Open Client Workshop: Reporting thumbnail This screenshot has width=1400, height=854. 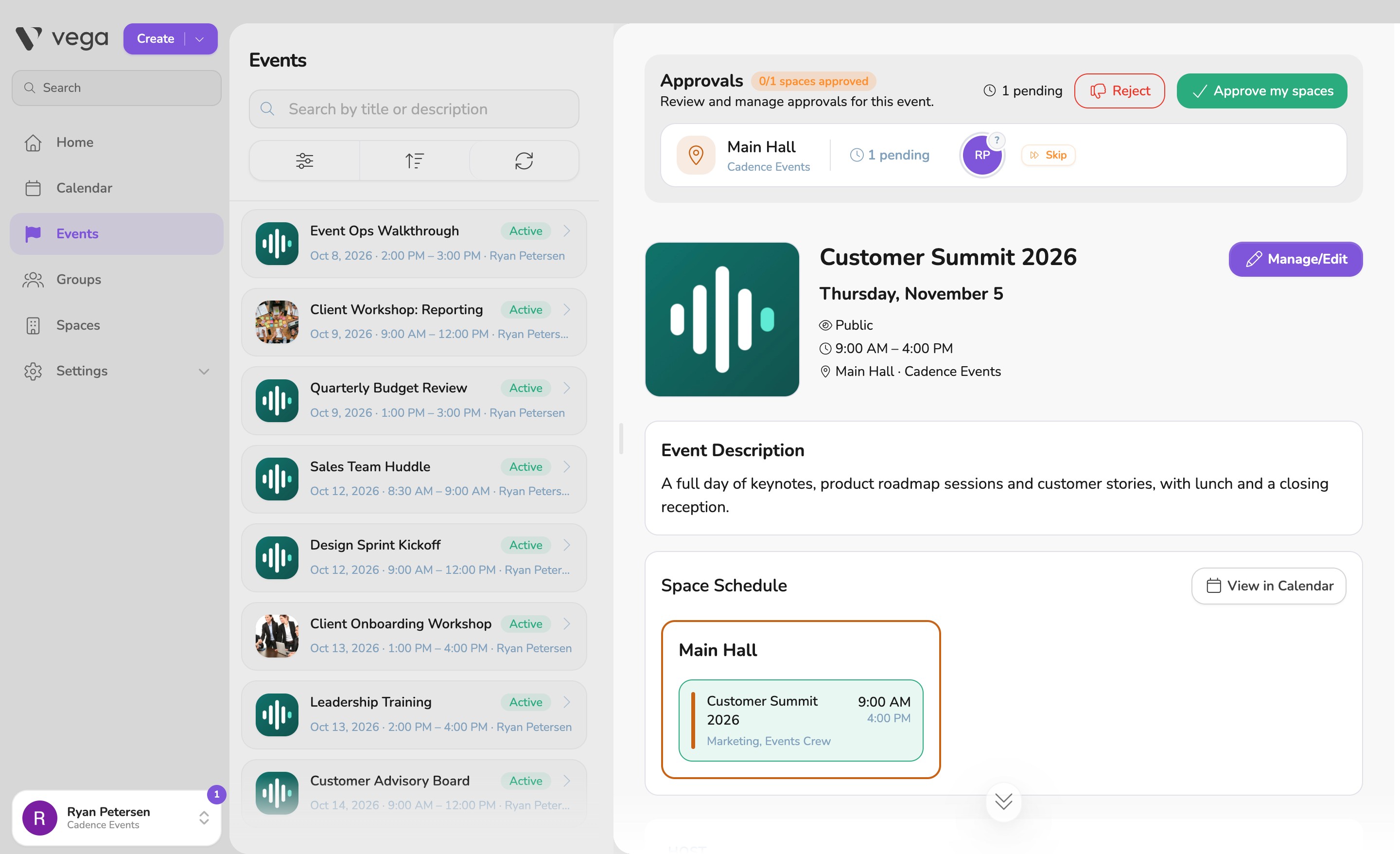tap(277, 322)
